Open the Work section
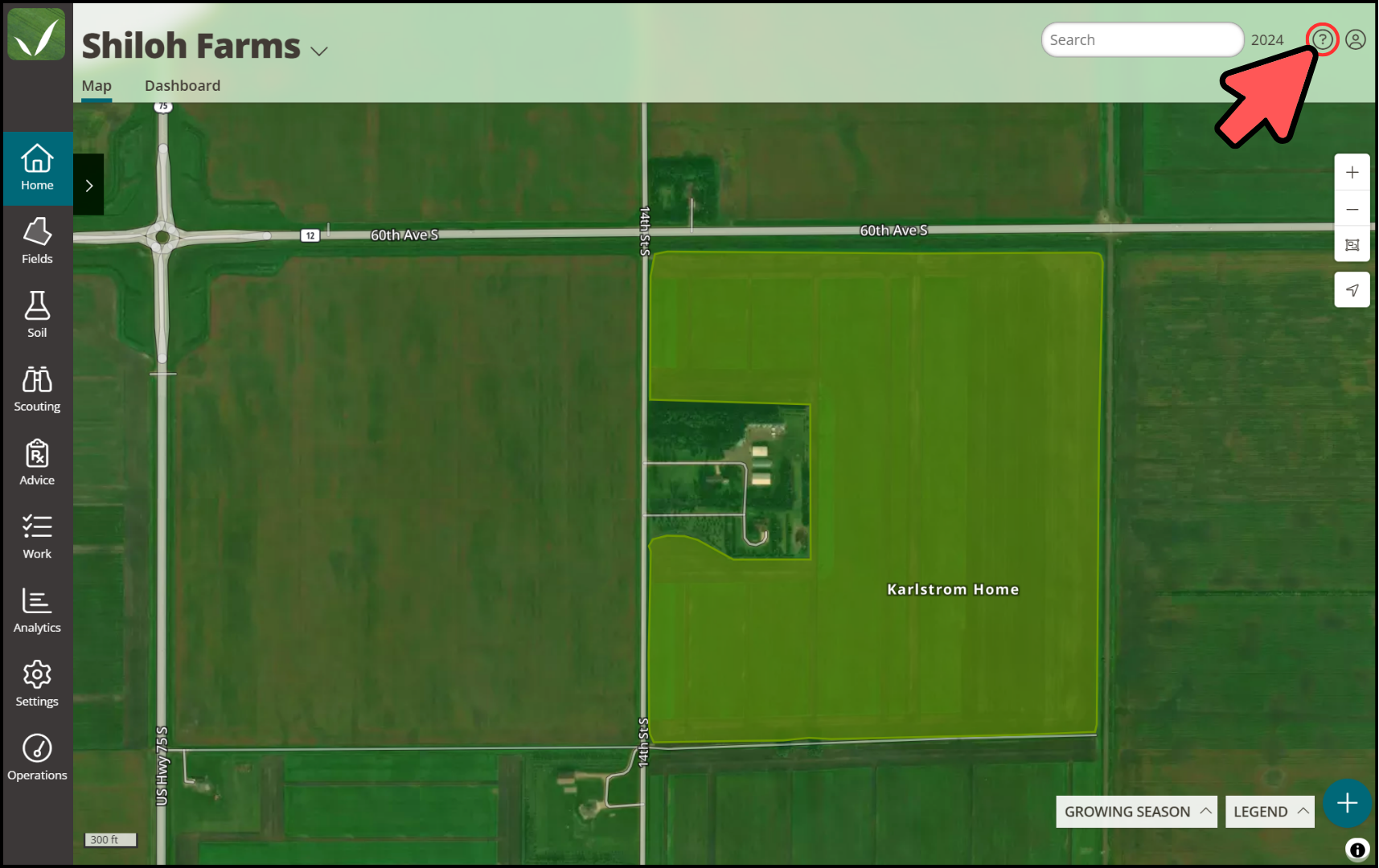This screenshot has width=1379, height=868. (37, 537)
